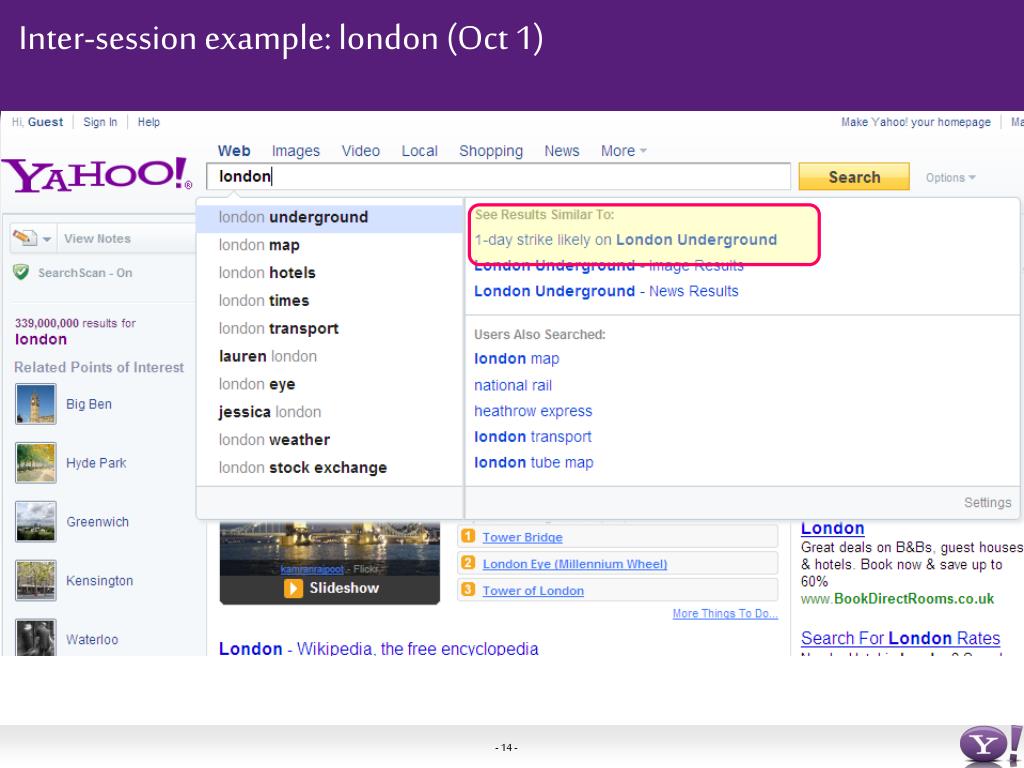
Task: Play the Slideshow orange arrow icon
Action: click(x=293, y=588)
